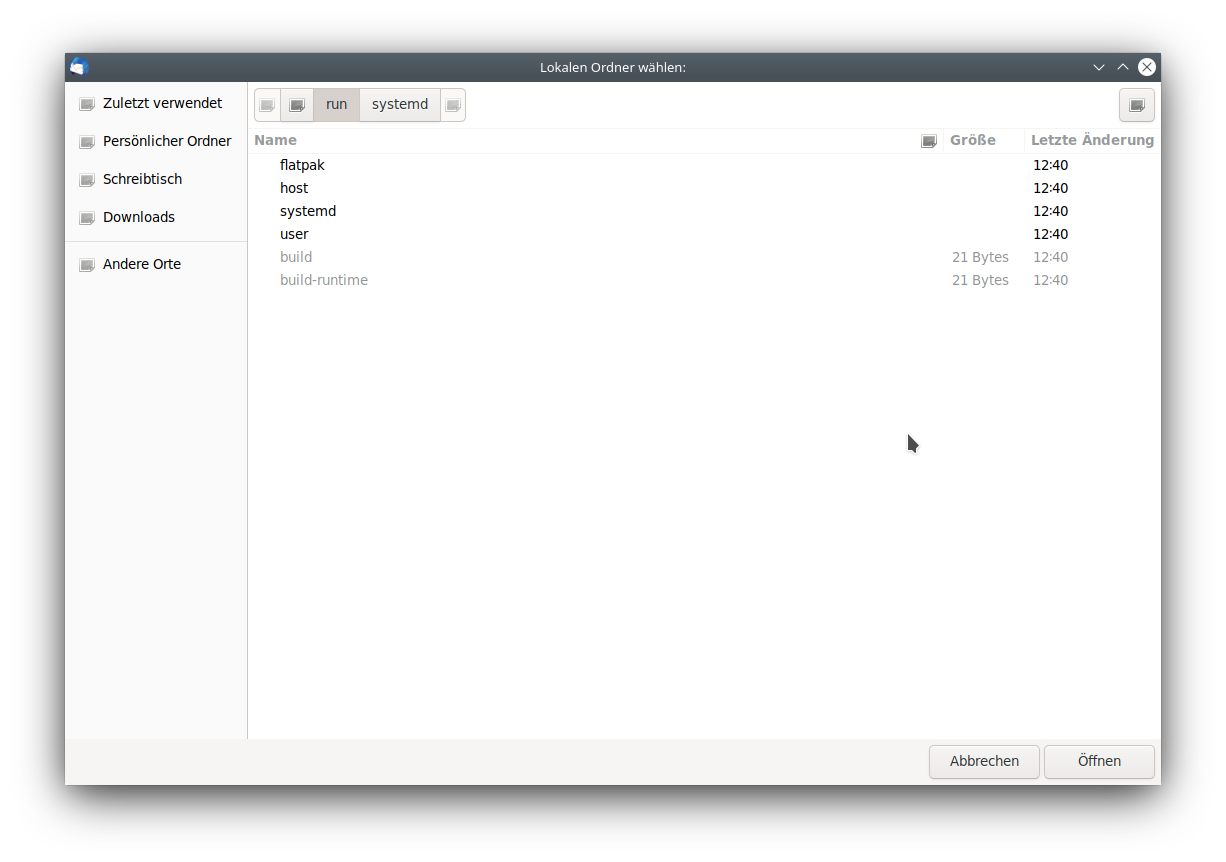Close the Lokalen Ordner wählen dialog

[1147, 67]
